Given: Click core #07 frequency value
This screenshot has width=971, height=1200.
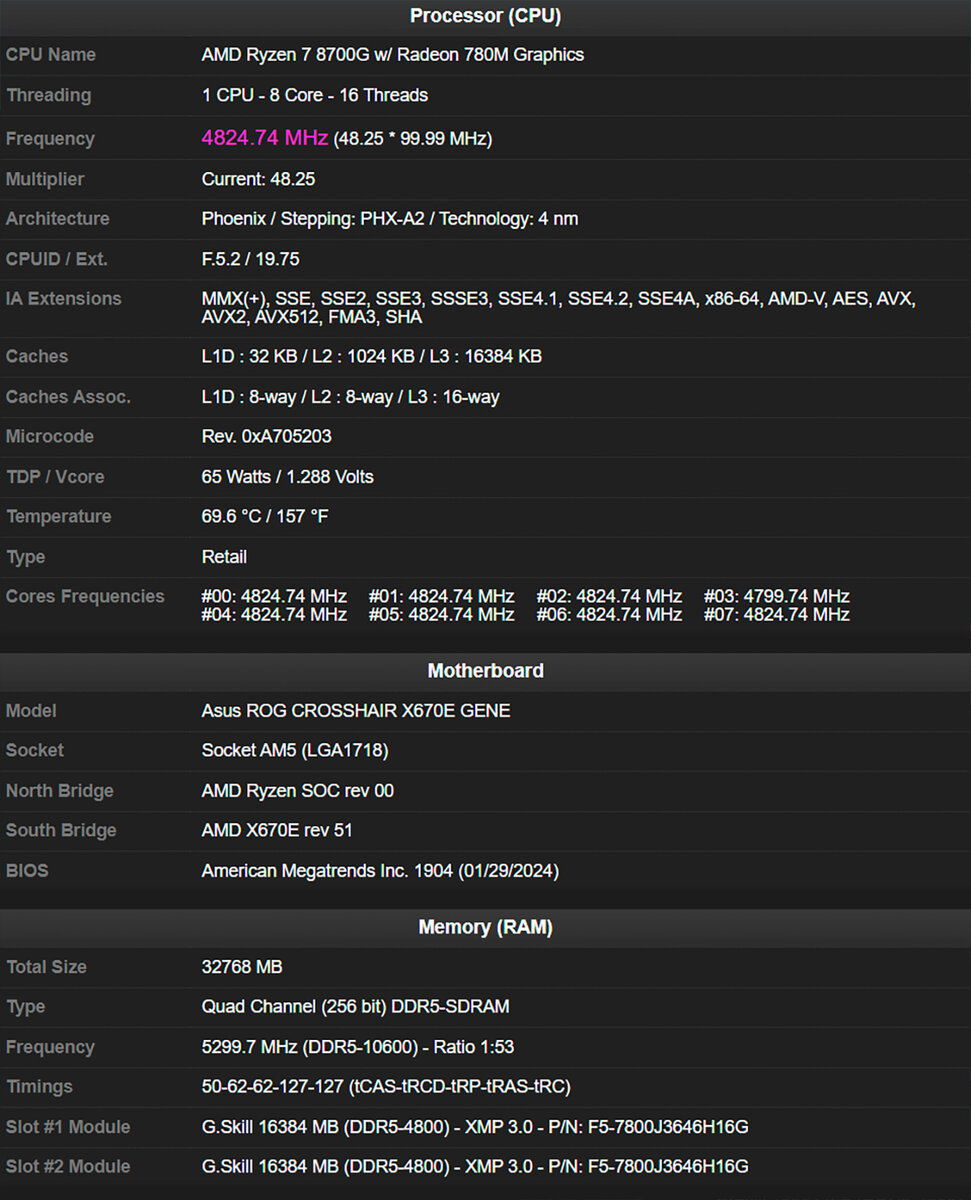Looking at the screenshot, I should (x=777, y=615).
